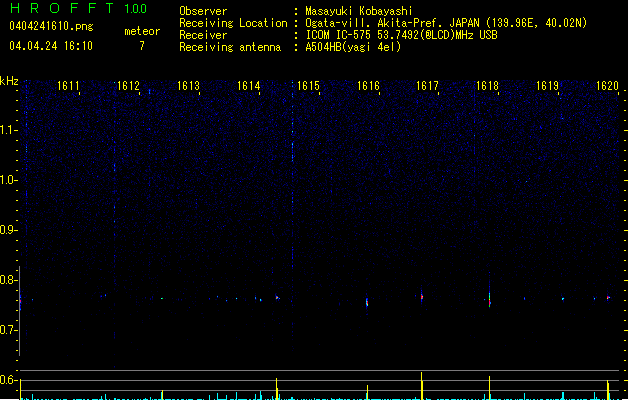Click the 0.8 kHz frequency tick label
This screenshot has height=400, width=629.
click(x=8, y=280)
